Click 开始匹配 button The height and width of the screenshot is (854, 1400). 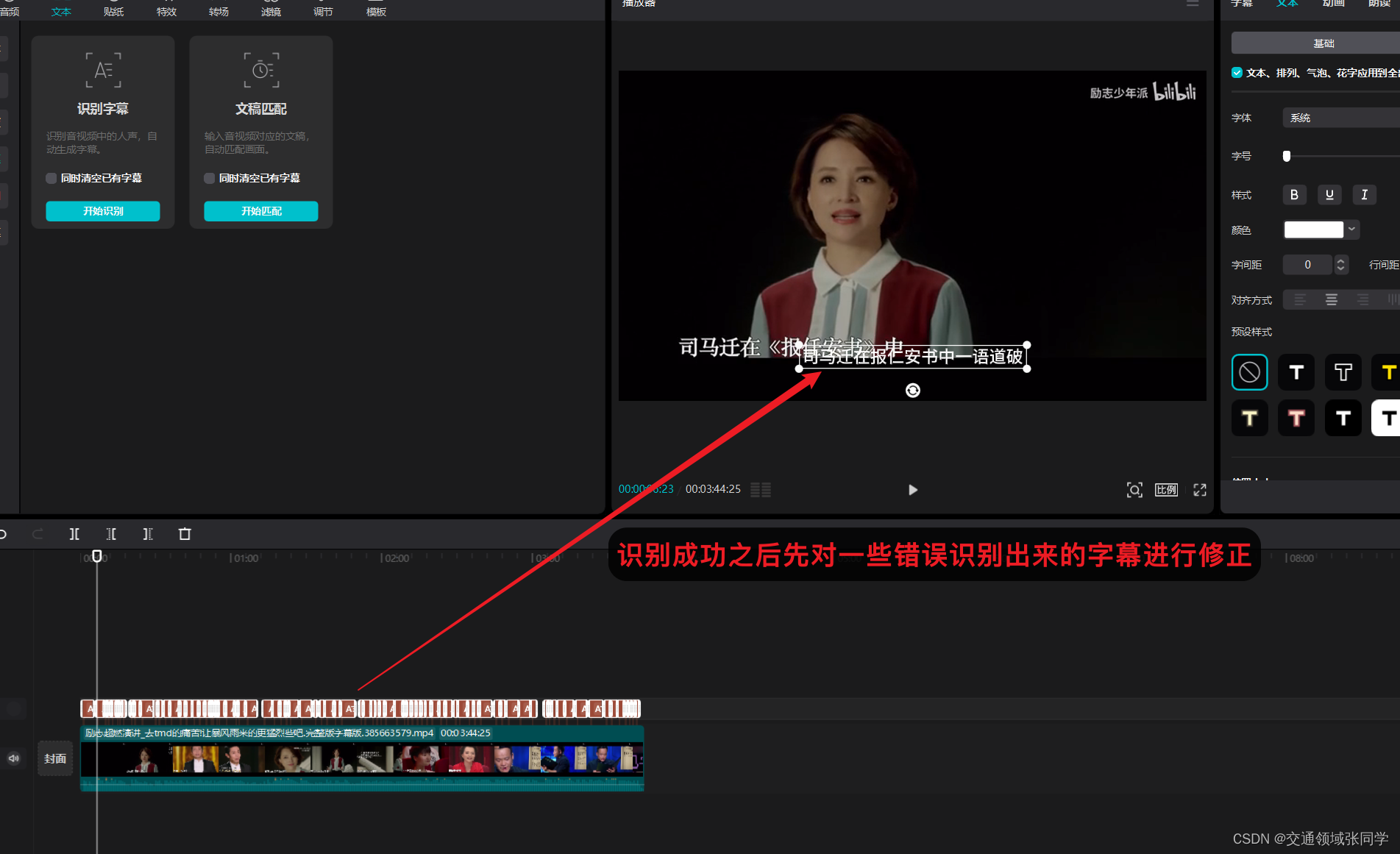click(x=261, y=211)
